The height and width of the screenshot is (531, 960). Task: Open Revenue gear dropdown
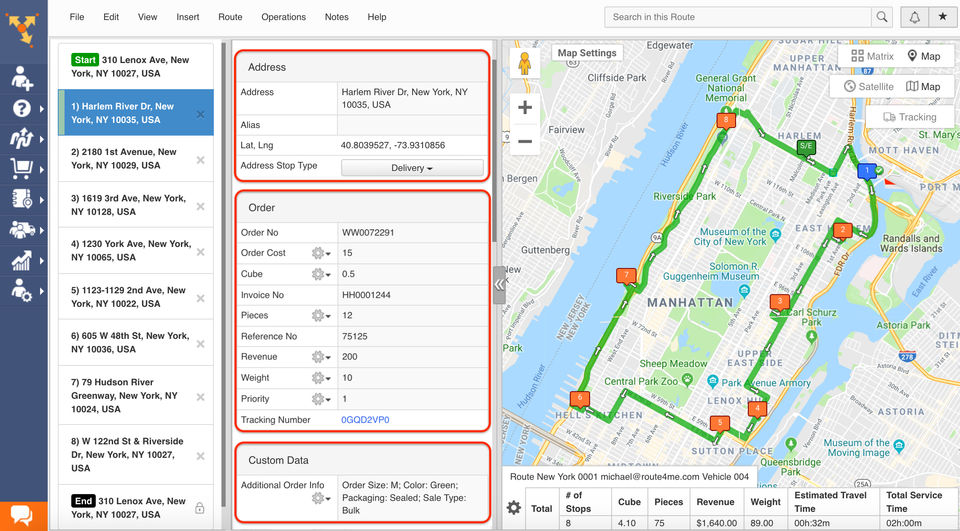coord(321,356)
